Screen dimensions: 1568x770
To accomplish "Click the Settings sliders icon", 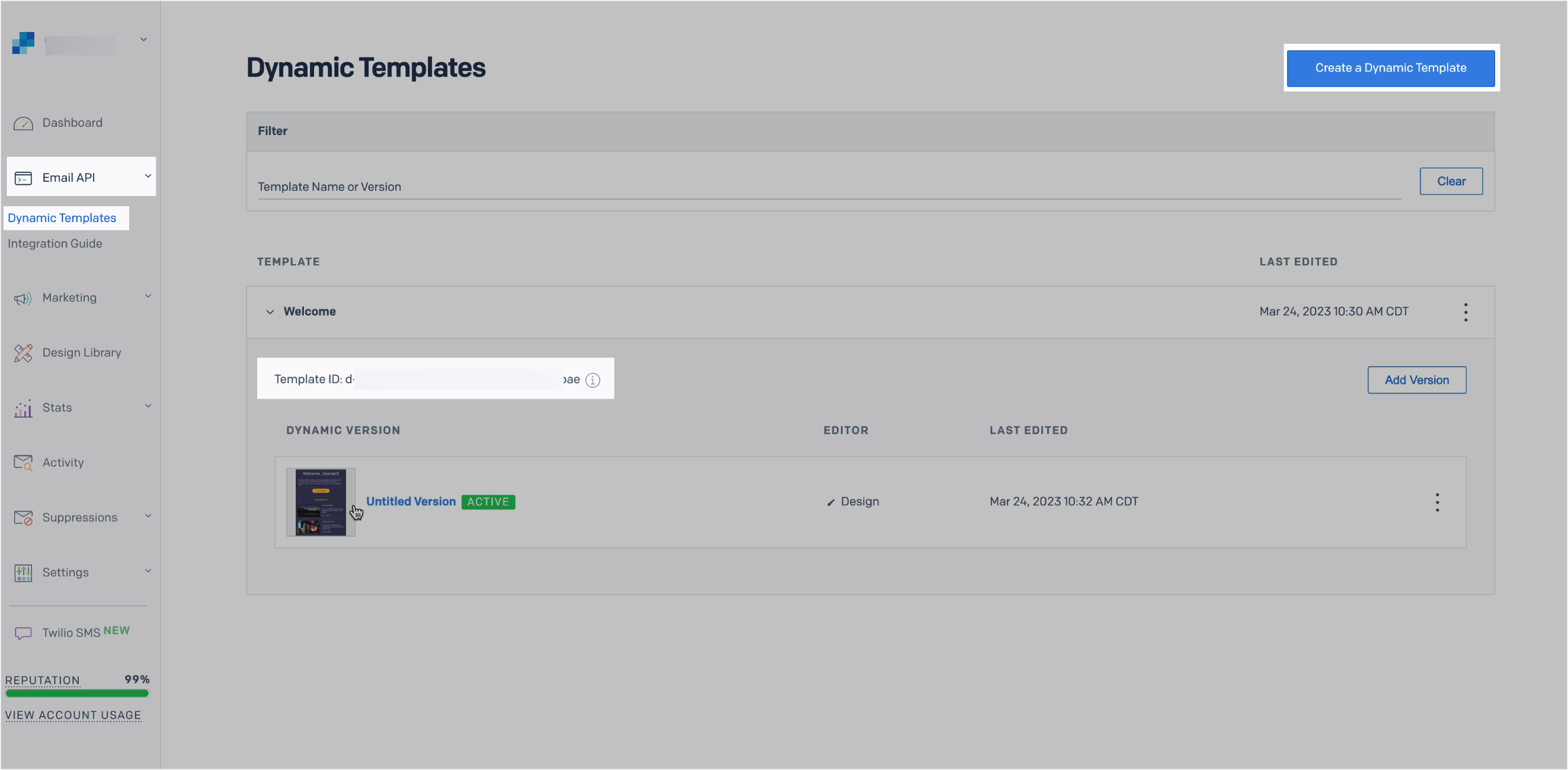I will click(23, 572).
